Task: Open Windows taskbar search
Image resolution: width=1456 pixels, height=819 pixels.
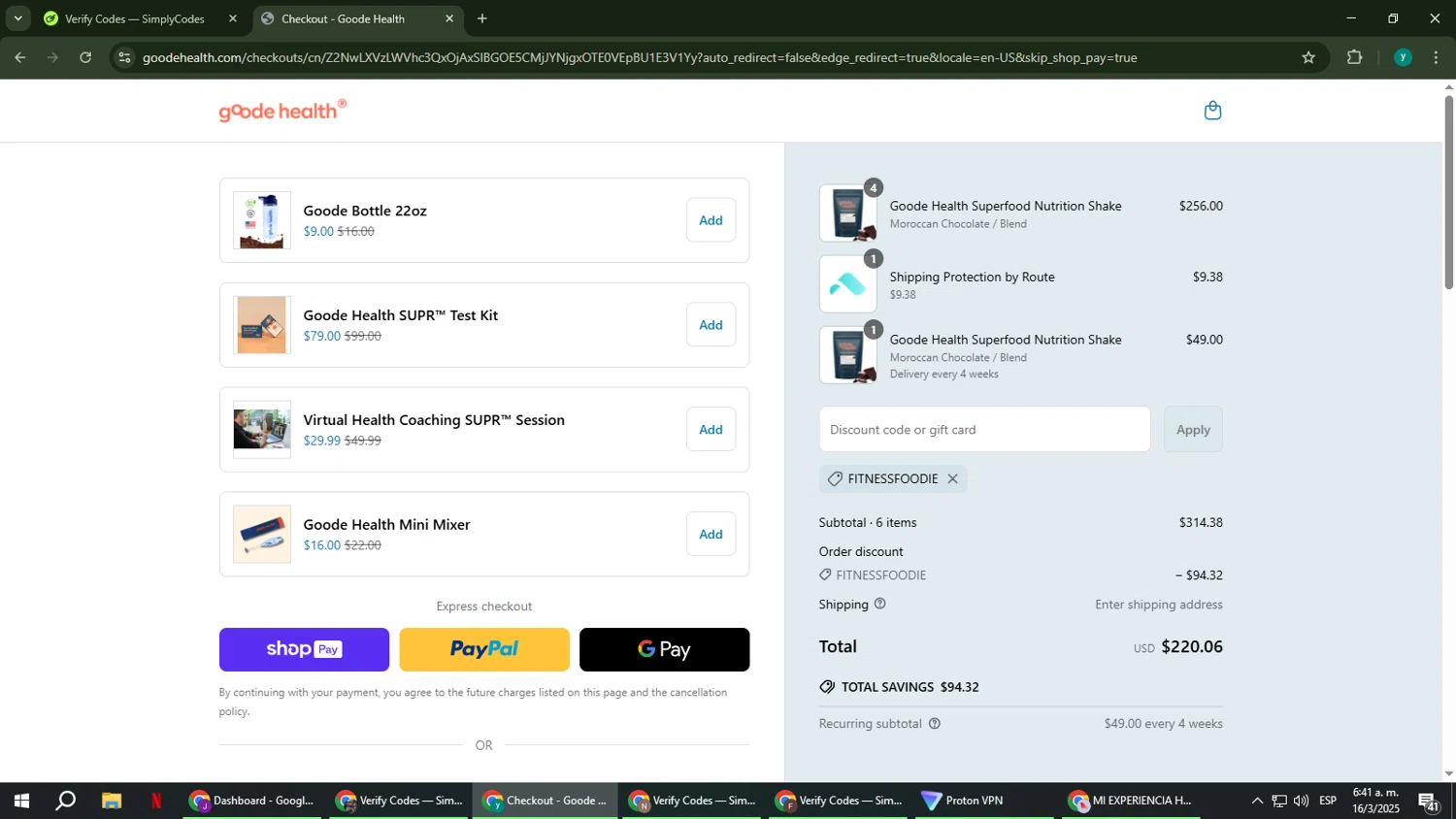Action: [65, 802]
